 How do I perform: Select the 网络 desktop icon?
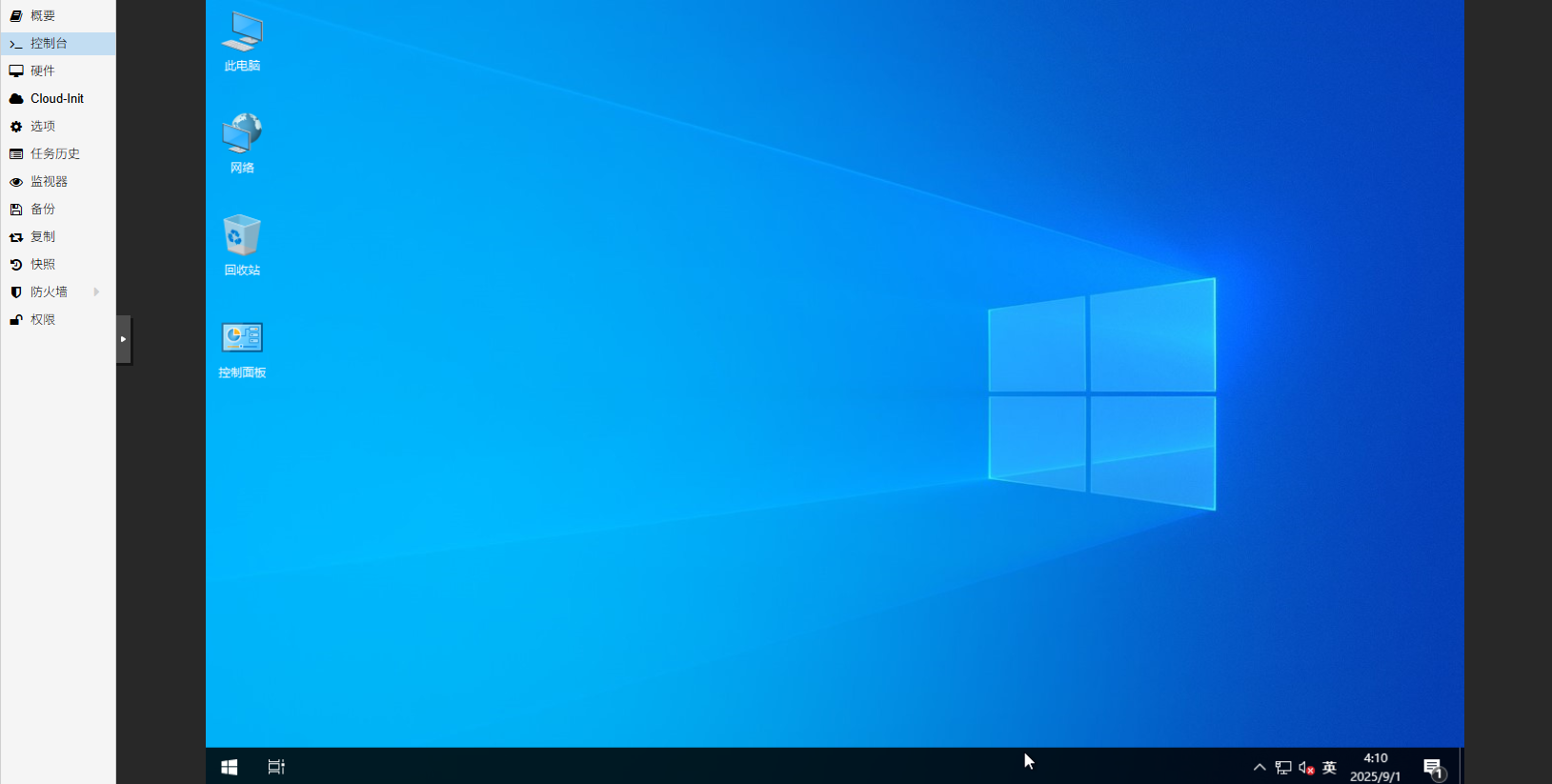click(242, 143)
